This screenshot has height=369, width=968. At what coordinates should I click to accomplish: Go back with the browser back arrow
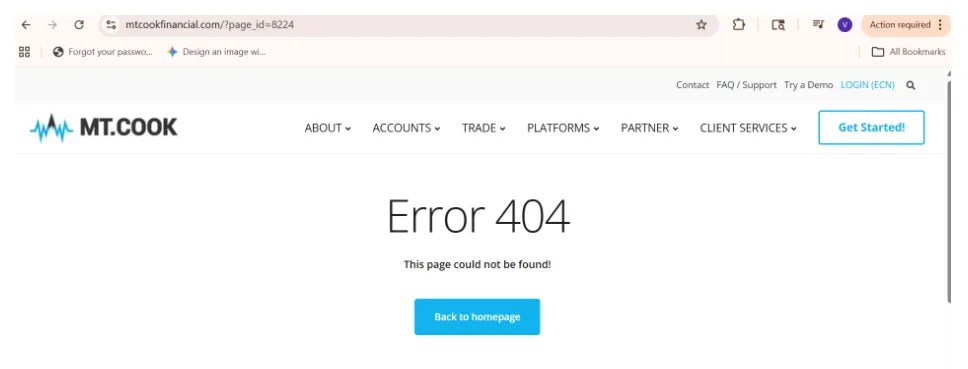(x=25, y=25)
